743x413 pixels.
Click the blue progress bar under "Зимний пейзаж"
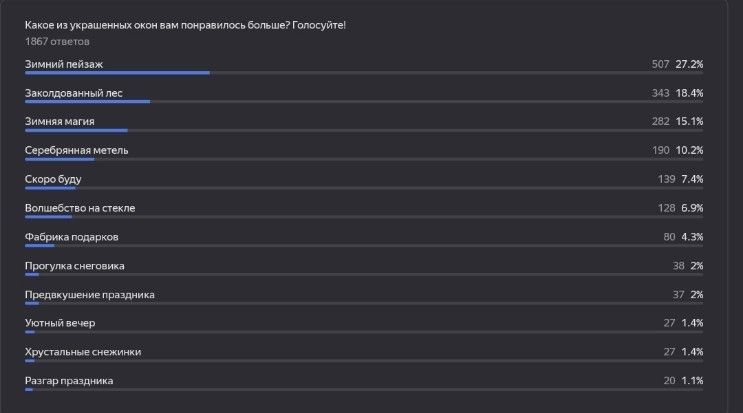(117, 73)
